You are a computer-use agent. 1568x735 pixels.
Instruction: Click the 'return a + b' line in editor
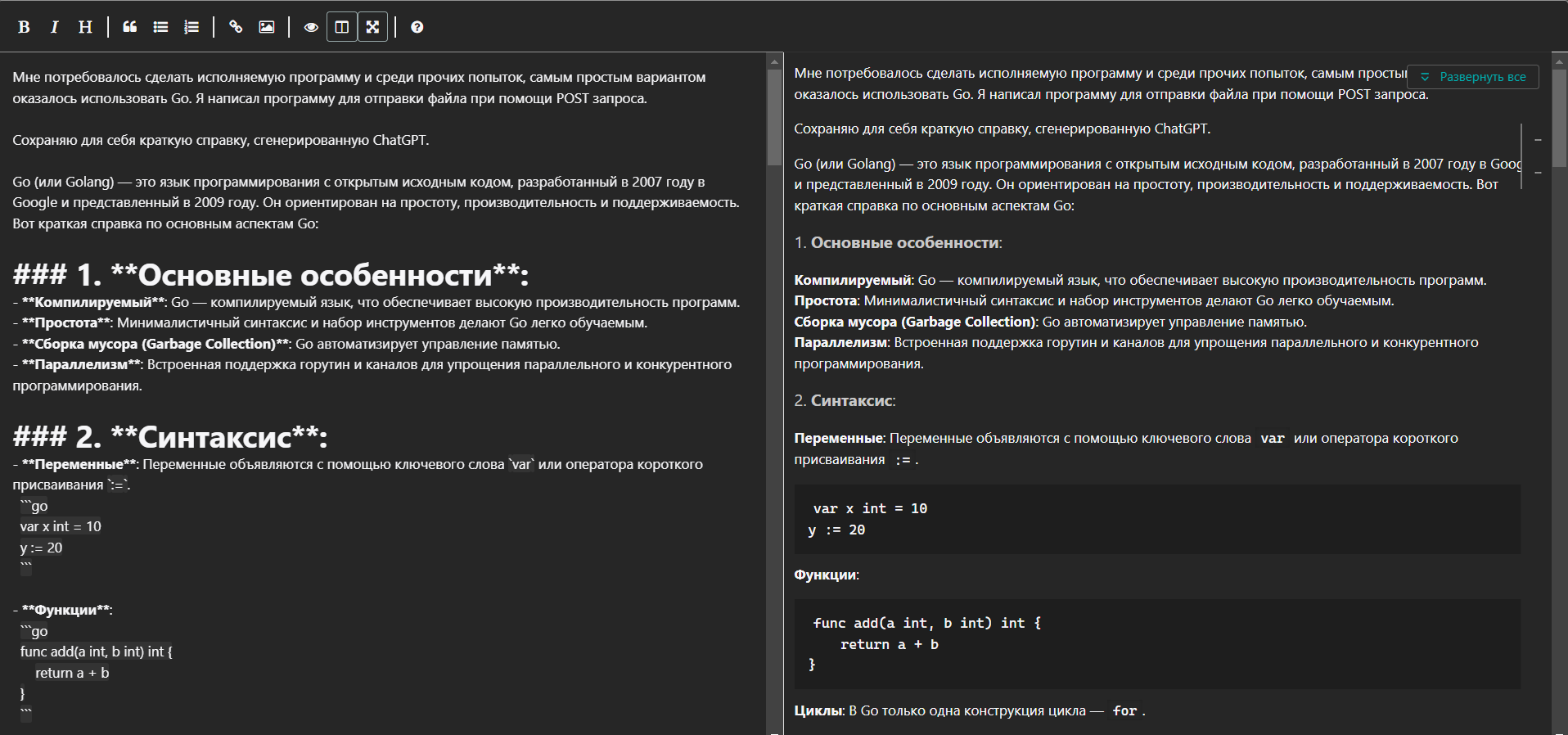(x=72, y=673)
